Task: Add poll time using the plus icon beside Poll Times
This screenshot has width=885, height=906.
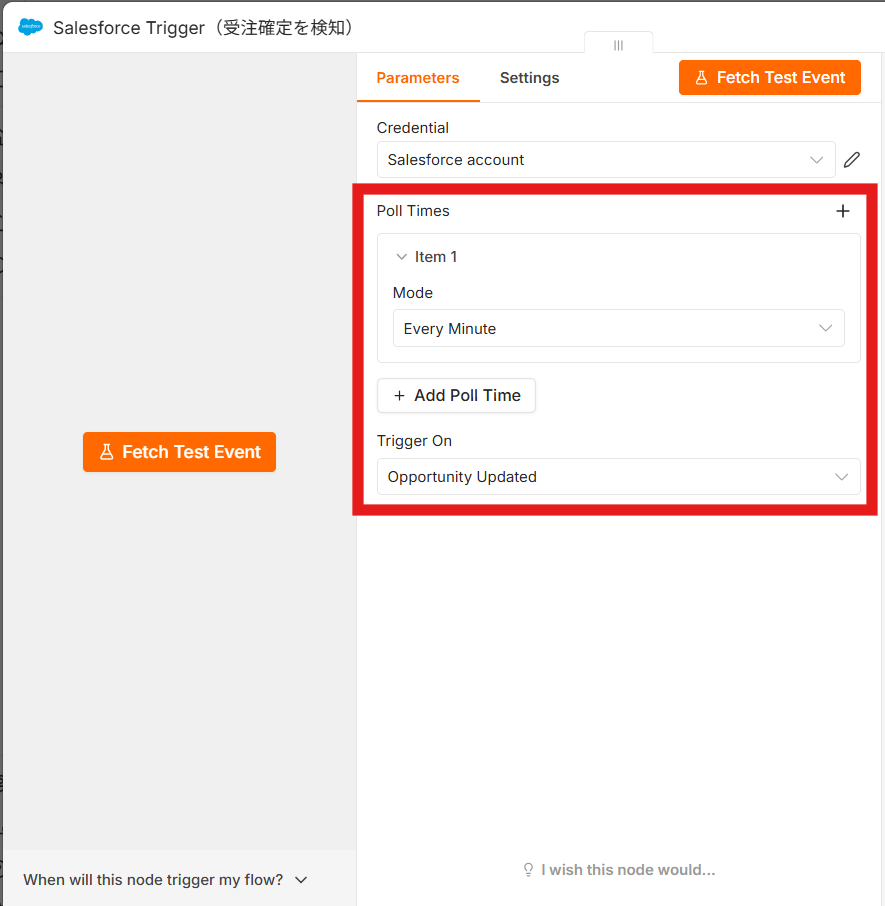Action: (x=843, y=211)
